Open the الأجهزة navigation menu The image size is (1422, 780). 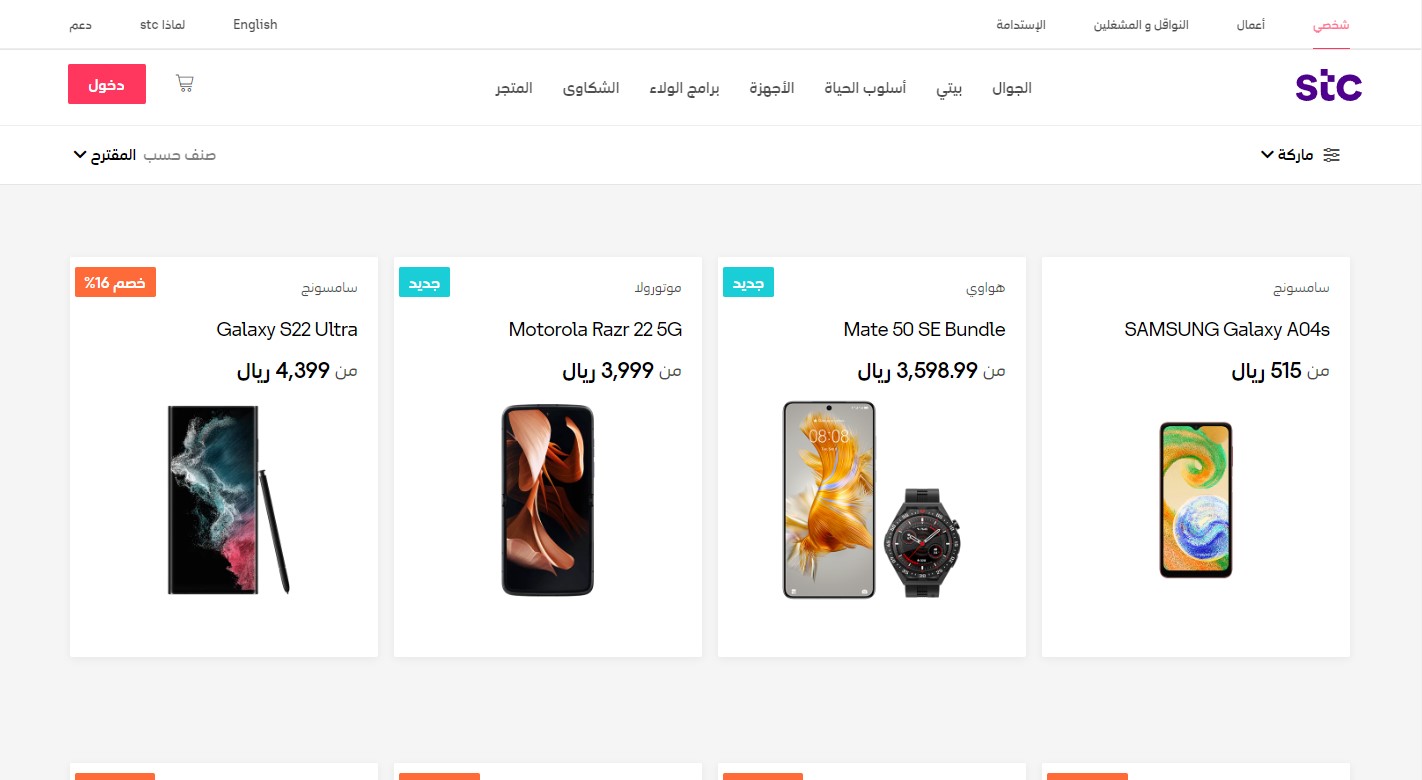(x=772, y=88)
